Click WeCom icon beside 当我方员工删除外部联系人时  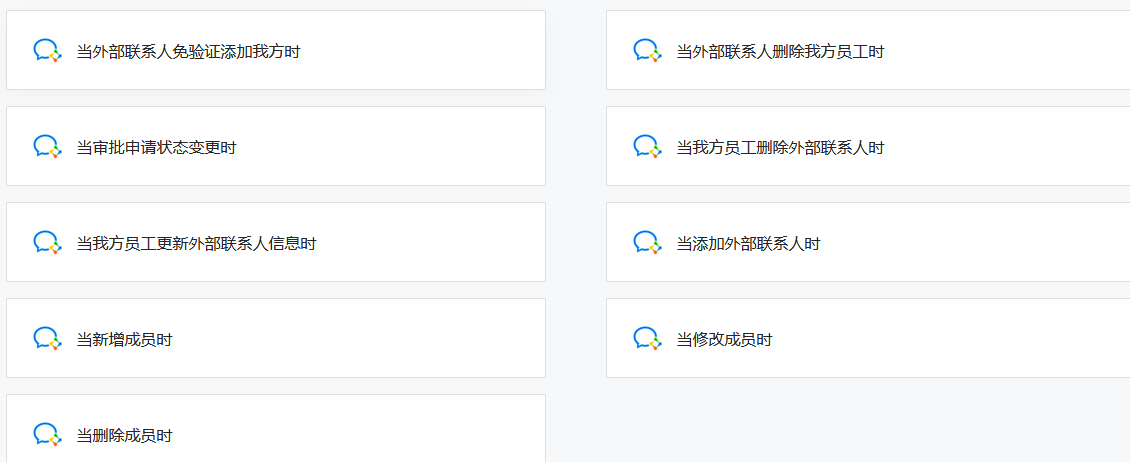pyautogui.click(x=647, y=146)
